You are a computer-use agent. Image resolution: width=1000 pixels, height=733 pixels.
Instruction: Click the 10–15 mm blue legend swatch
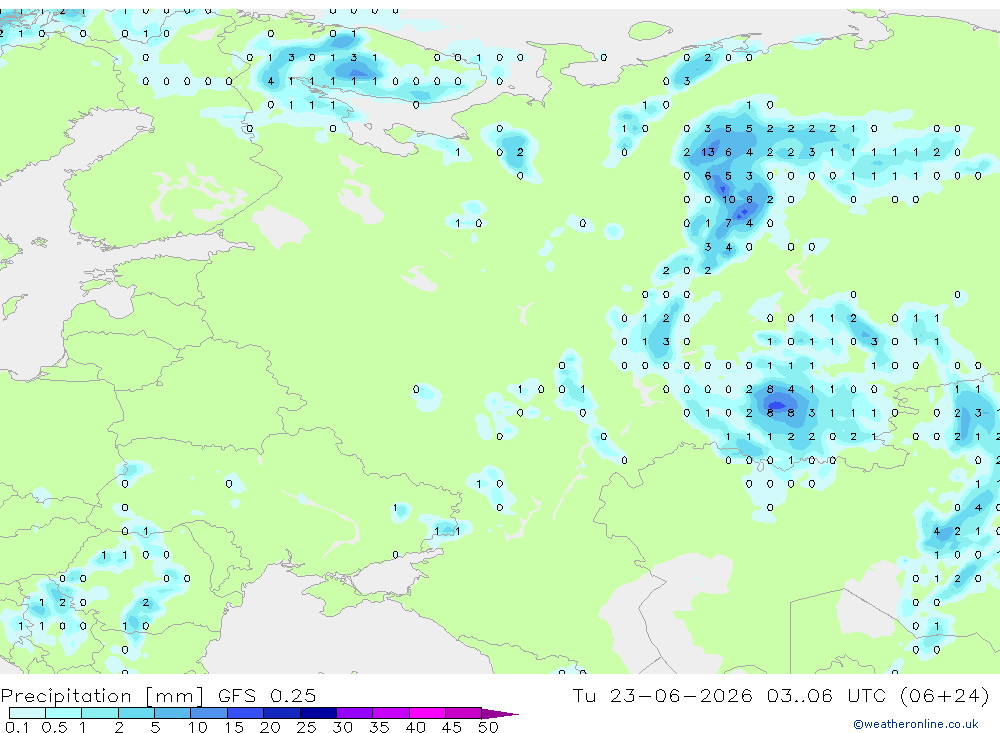pos(209,713)
